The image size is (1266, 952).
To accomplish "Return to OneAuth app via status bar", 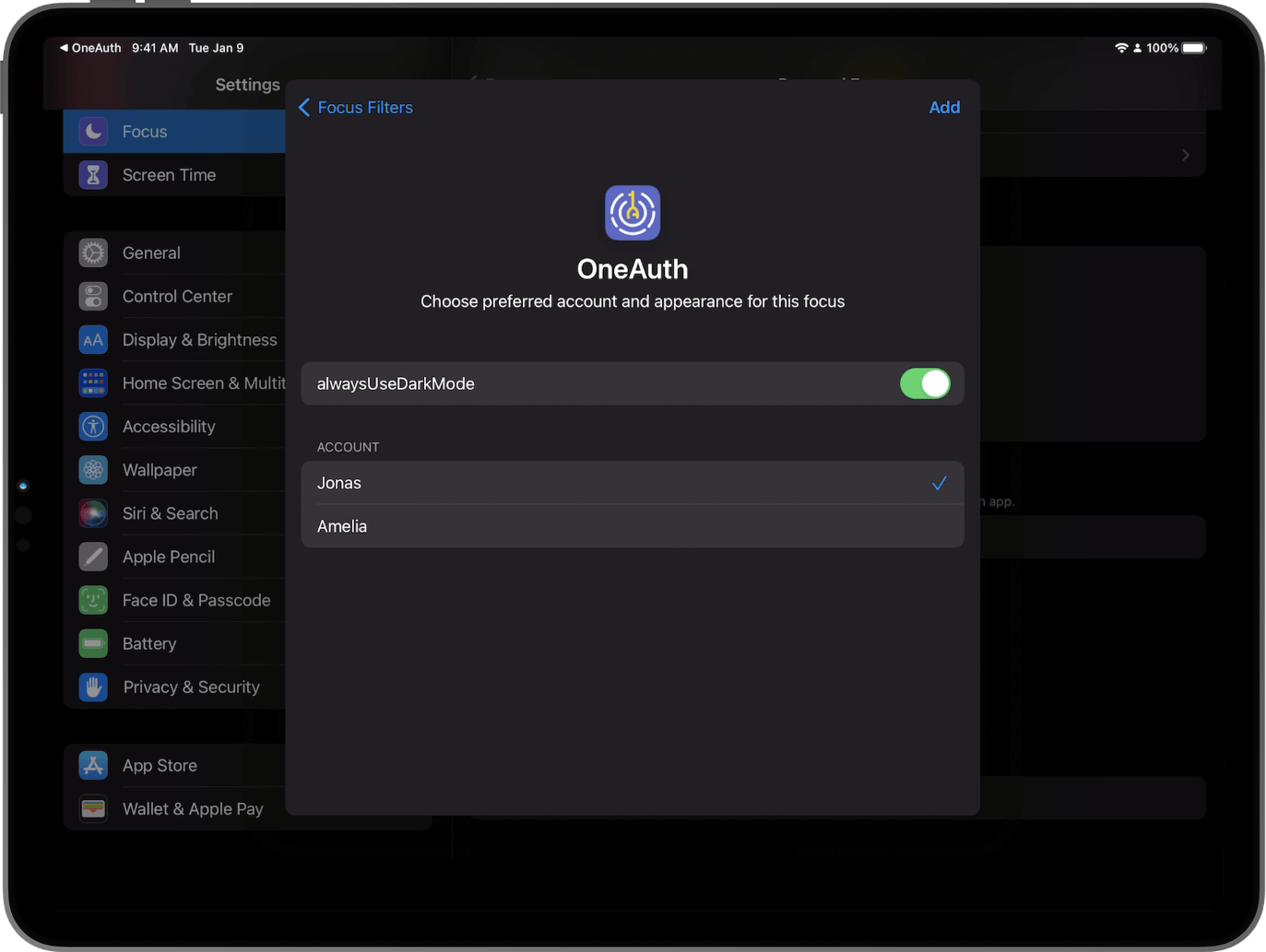I will (90, 48).
